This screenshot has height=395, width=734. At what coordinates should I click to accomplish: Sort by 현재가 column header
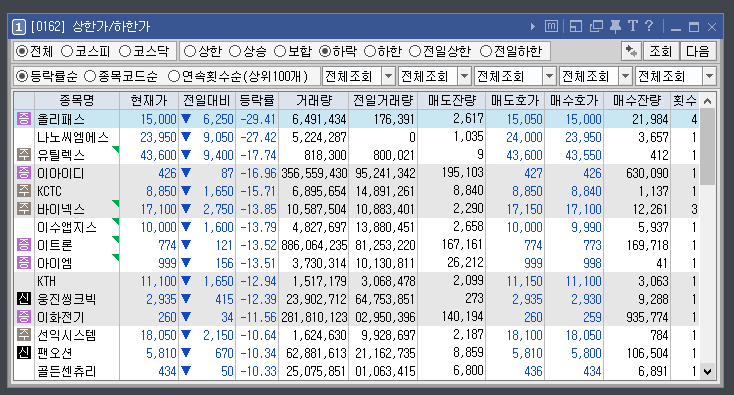(x=149, y=100)
